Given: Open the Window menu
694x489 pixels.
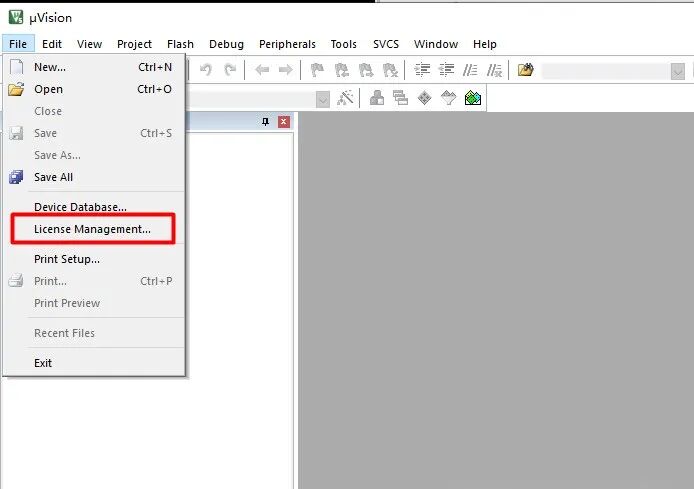Looking at the screenshot, I should (x=436, y=44).
